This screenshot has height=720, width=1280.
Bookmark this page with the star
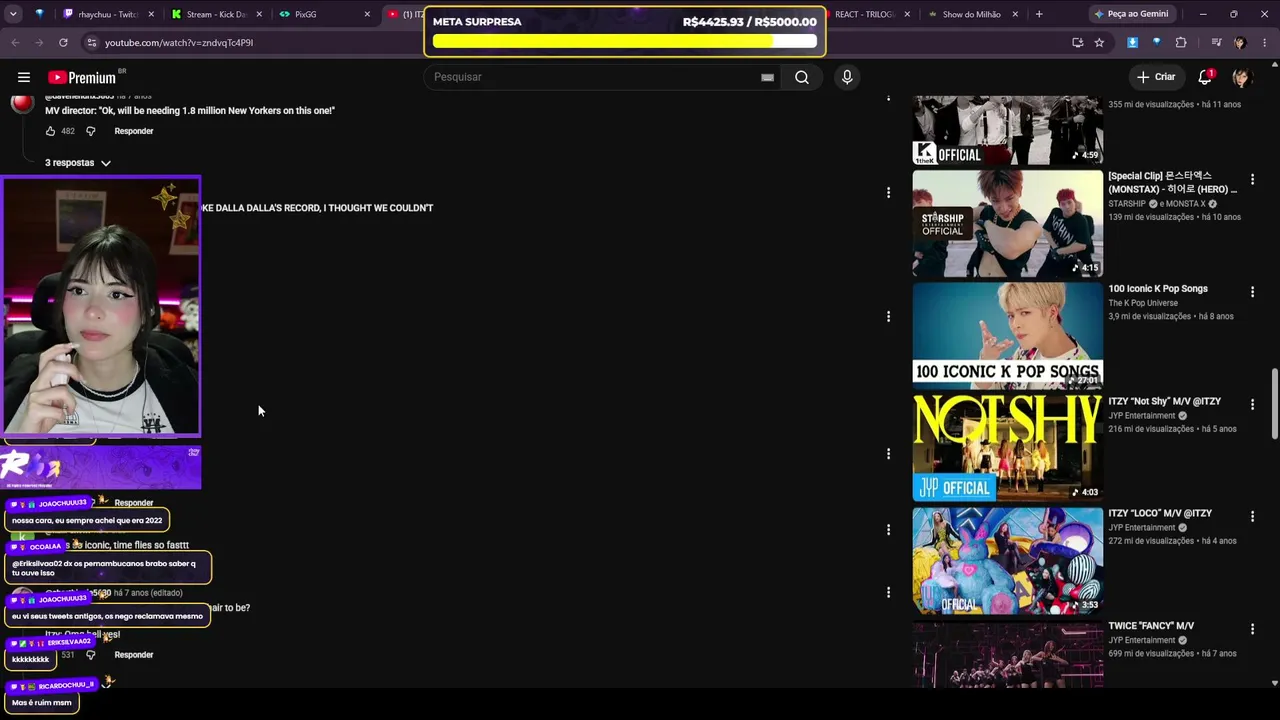pyautogui.click(x=1099, y=43)
